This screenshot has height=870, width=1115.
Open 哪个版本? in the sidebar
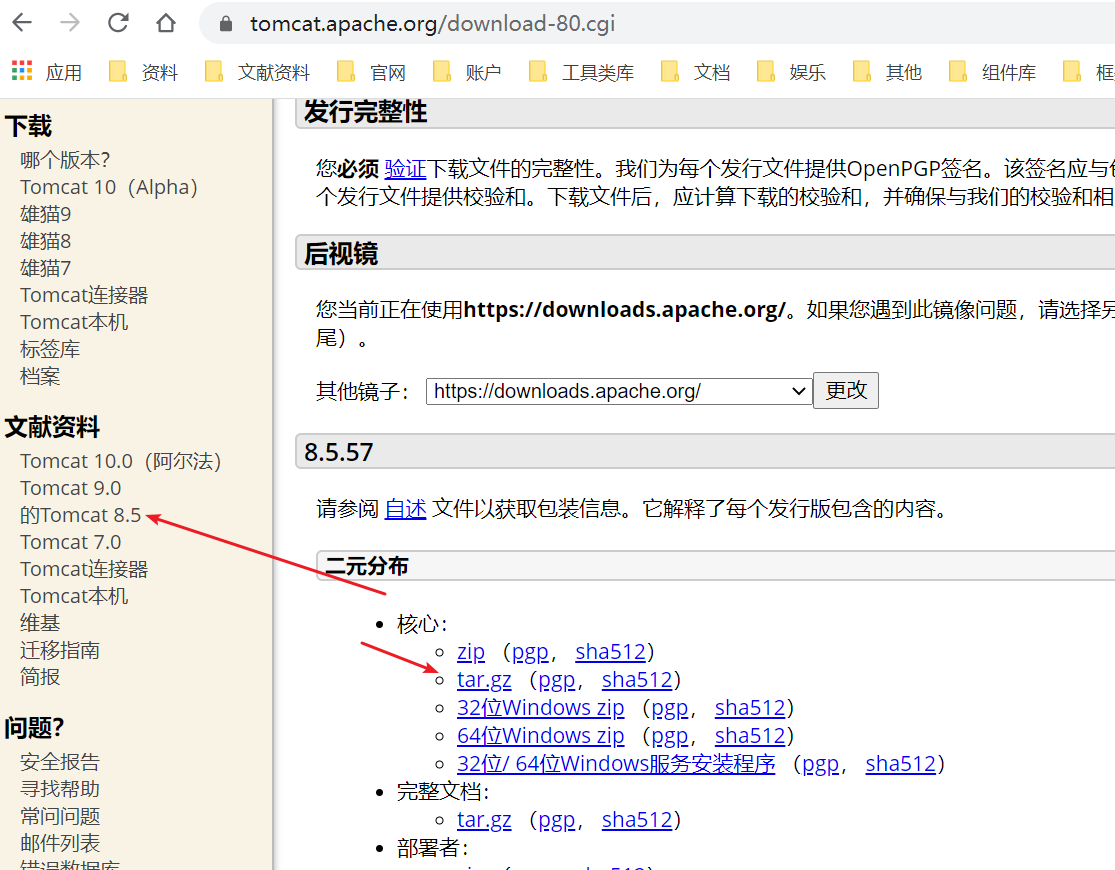pyautogui.click(x=65, y=160)
